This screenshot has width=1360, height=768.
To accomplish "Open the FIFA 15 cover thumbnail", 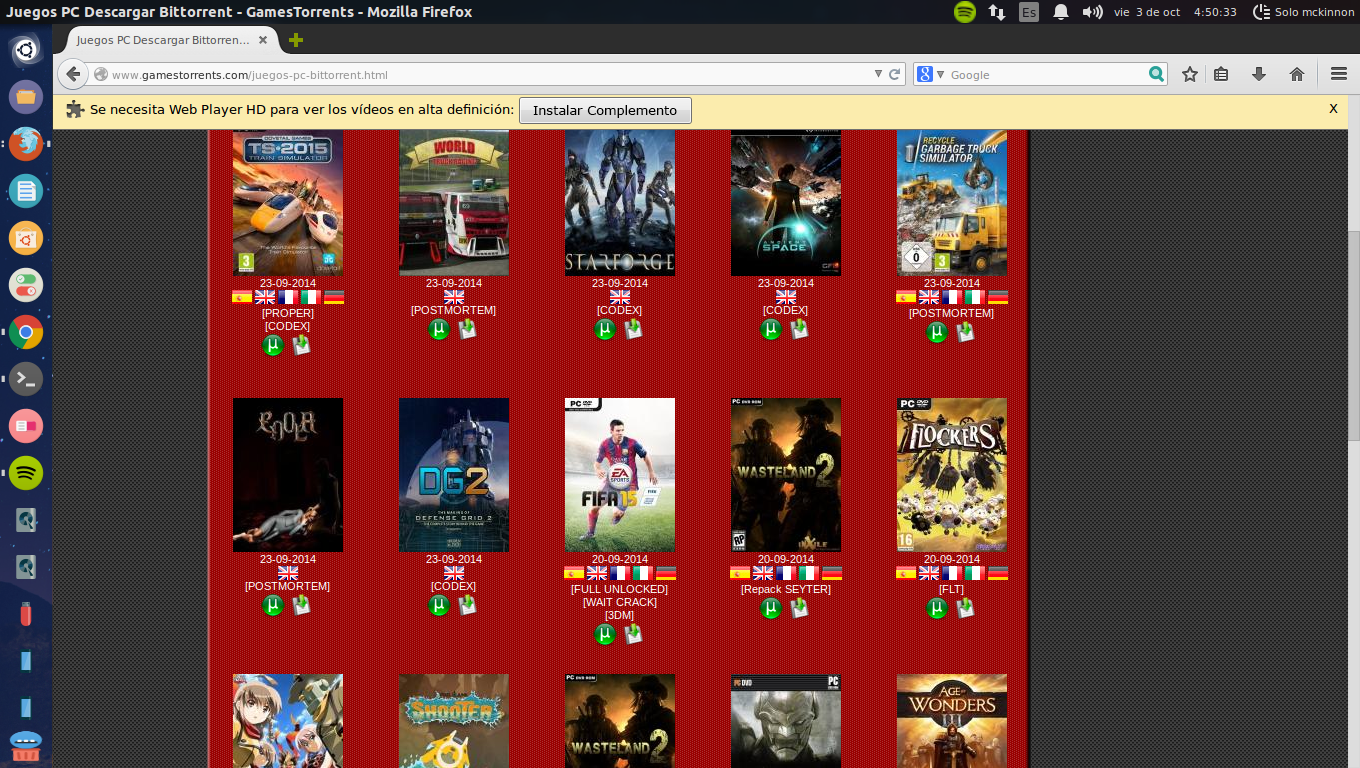I will (x=620, y=474).
